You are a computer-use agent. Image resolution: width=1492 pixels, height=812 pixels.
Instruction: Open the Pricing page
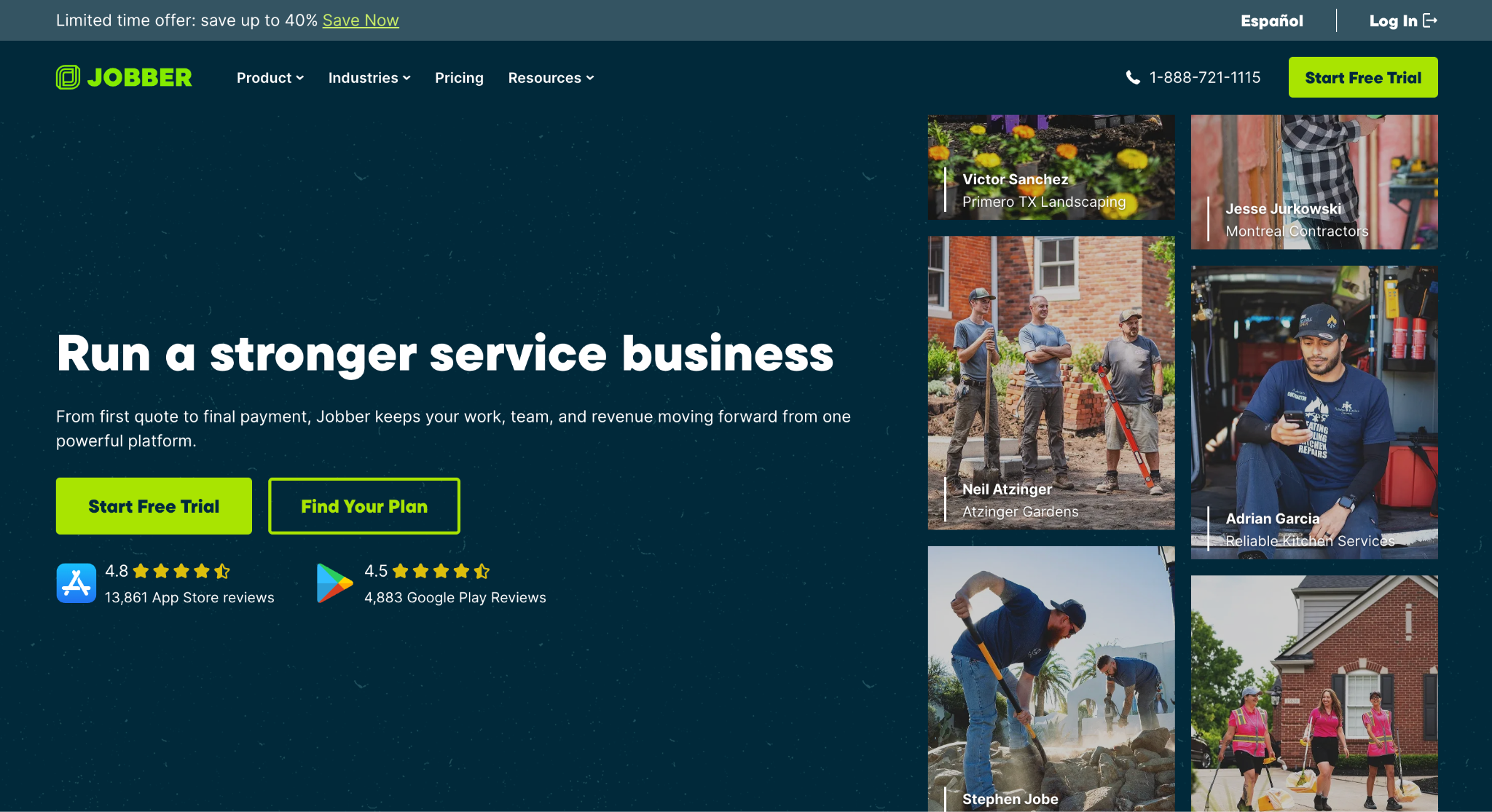click(x=459, y=78)
